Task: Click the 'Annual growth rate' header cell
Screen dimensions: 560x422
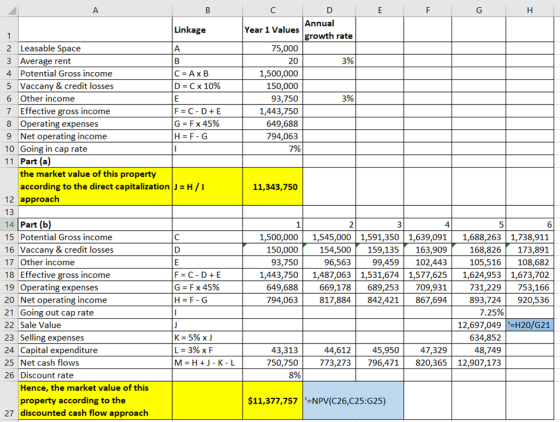Action: (x=329, y=29)
